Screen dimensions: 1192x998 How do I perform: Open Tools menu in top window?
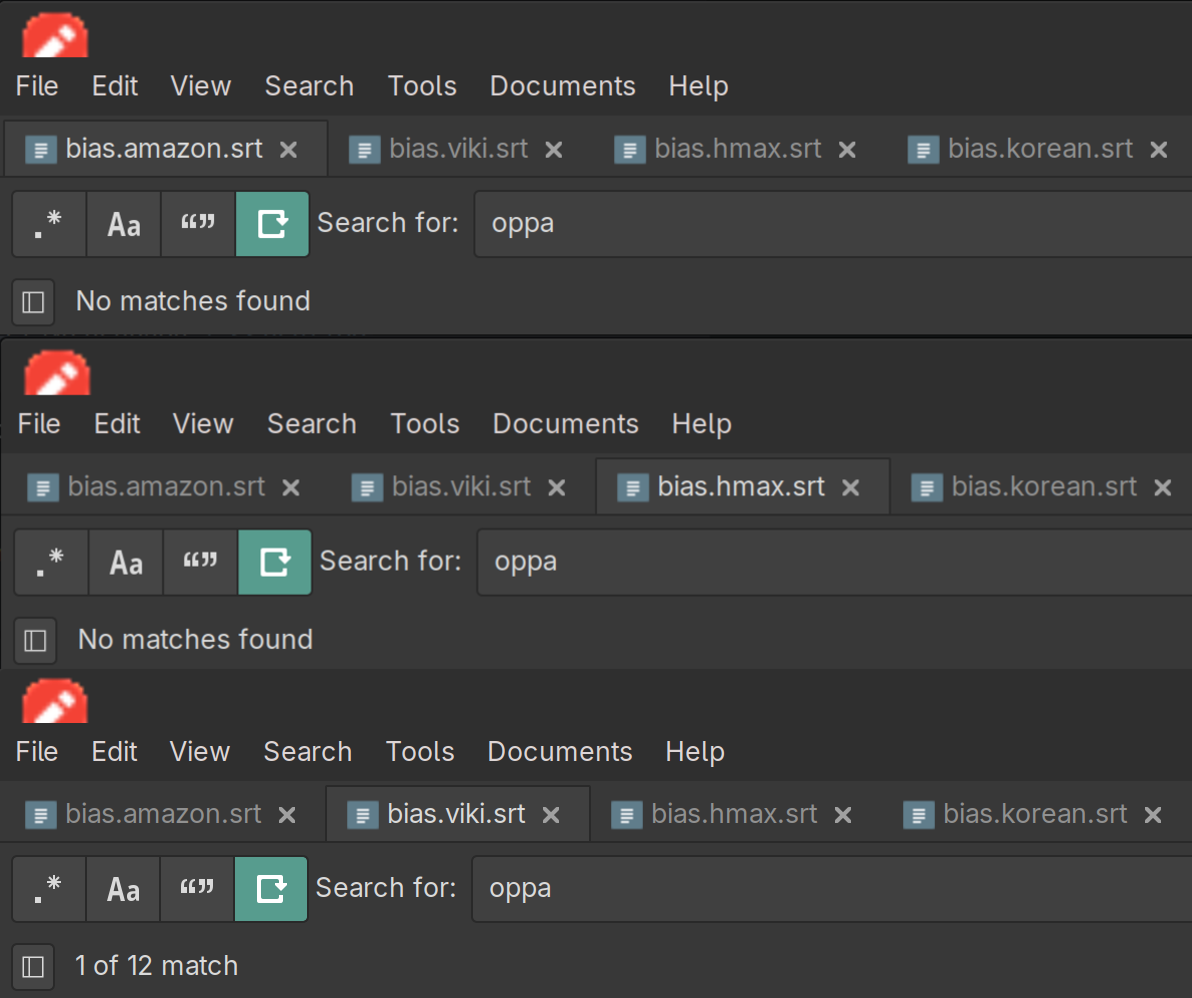click(x=422, y=86)
